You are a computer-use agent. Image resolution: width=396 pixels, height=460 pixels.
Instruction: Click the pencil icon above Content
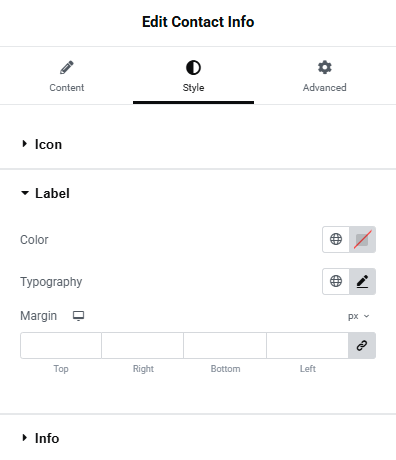tap(67, 67)
